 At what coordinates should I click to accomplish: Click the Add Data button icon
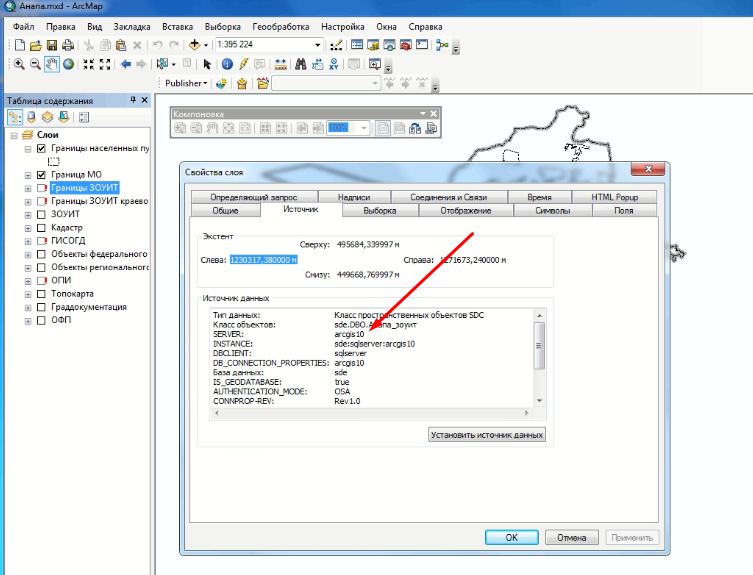(x=193, y=45)
